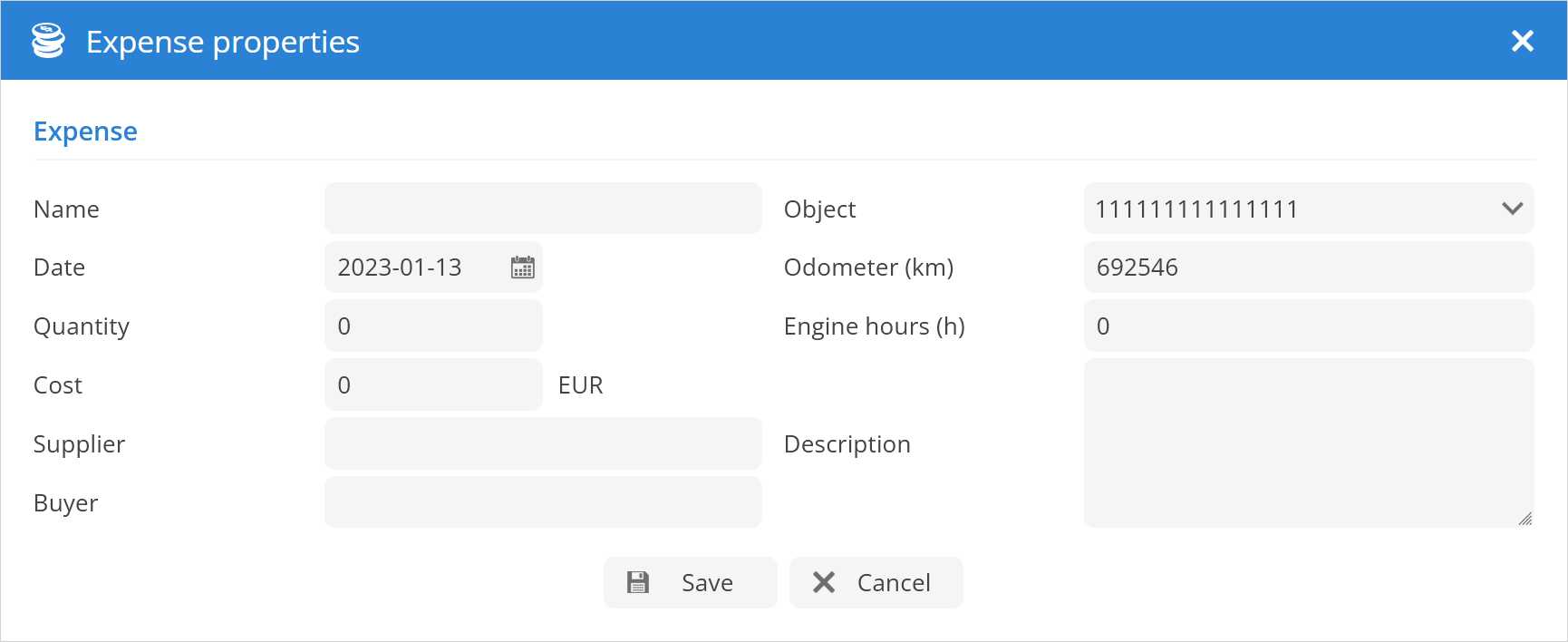Click the Object field label

click(819, 209)
